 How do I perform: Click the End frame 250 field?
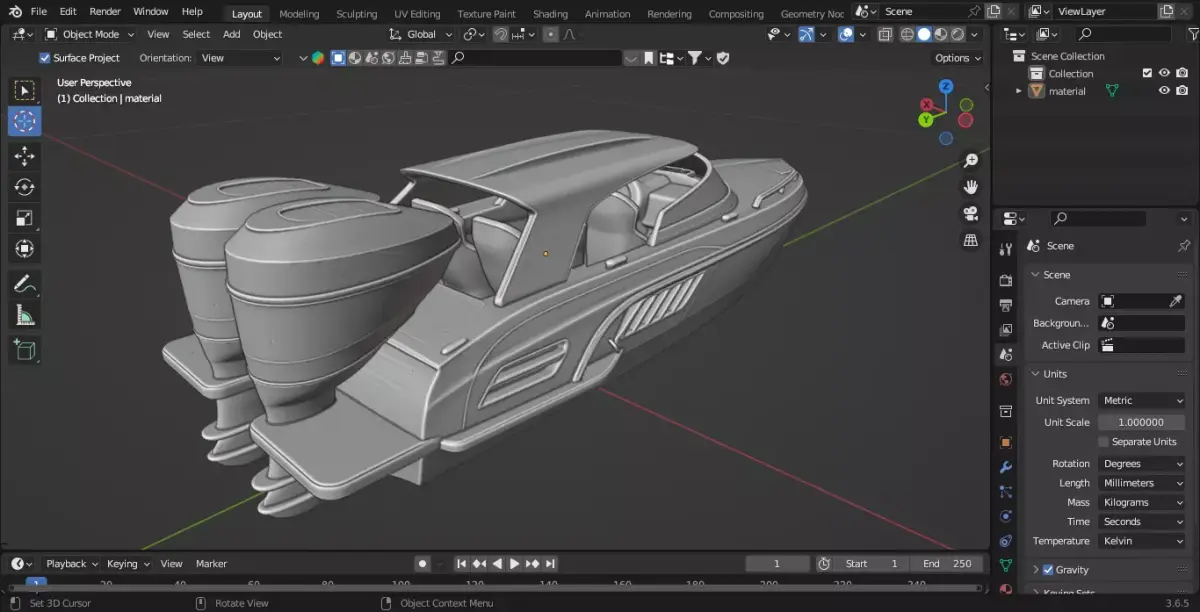tap(949, 564)
